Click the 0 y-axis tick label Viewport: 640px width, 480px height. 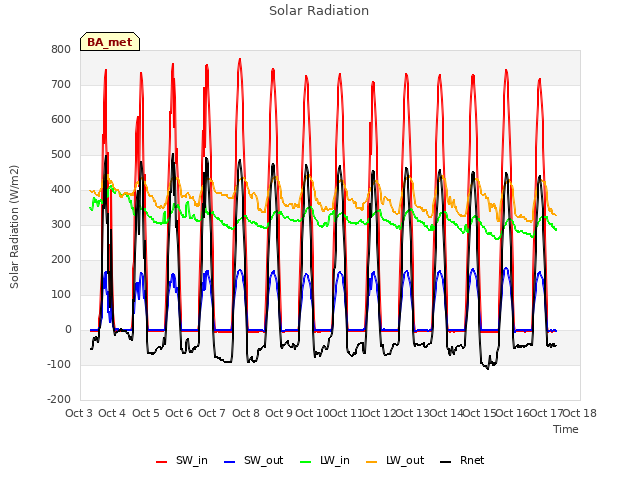coord(68,330)
